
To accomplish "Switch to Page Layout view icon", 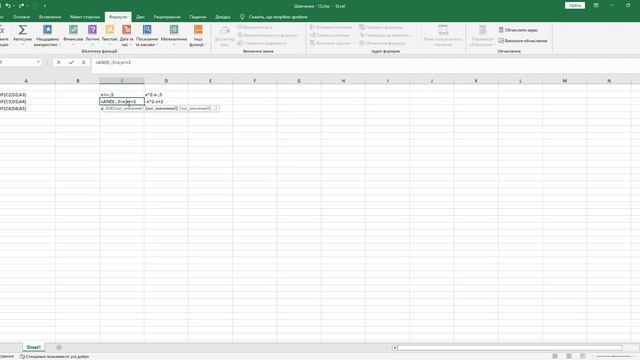I will pyautogui.click(x=569, y=356).
